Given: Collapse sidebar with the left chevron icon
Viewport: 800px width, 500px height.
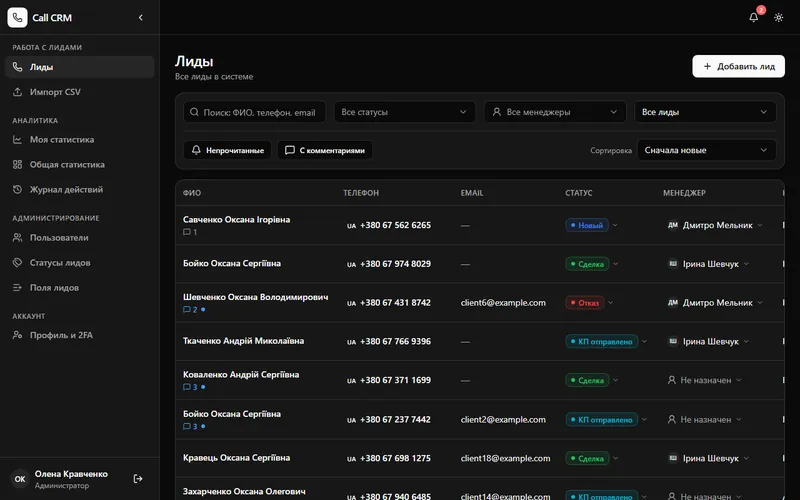Looking at the screenshot, I should 141,17.
